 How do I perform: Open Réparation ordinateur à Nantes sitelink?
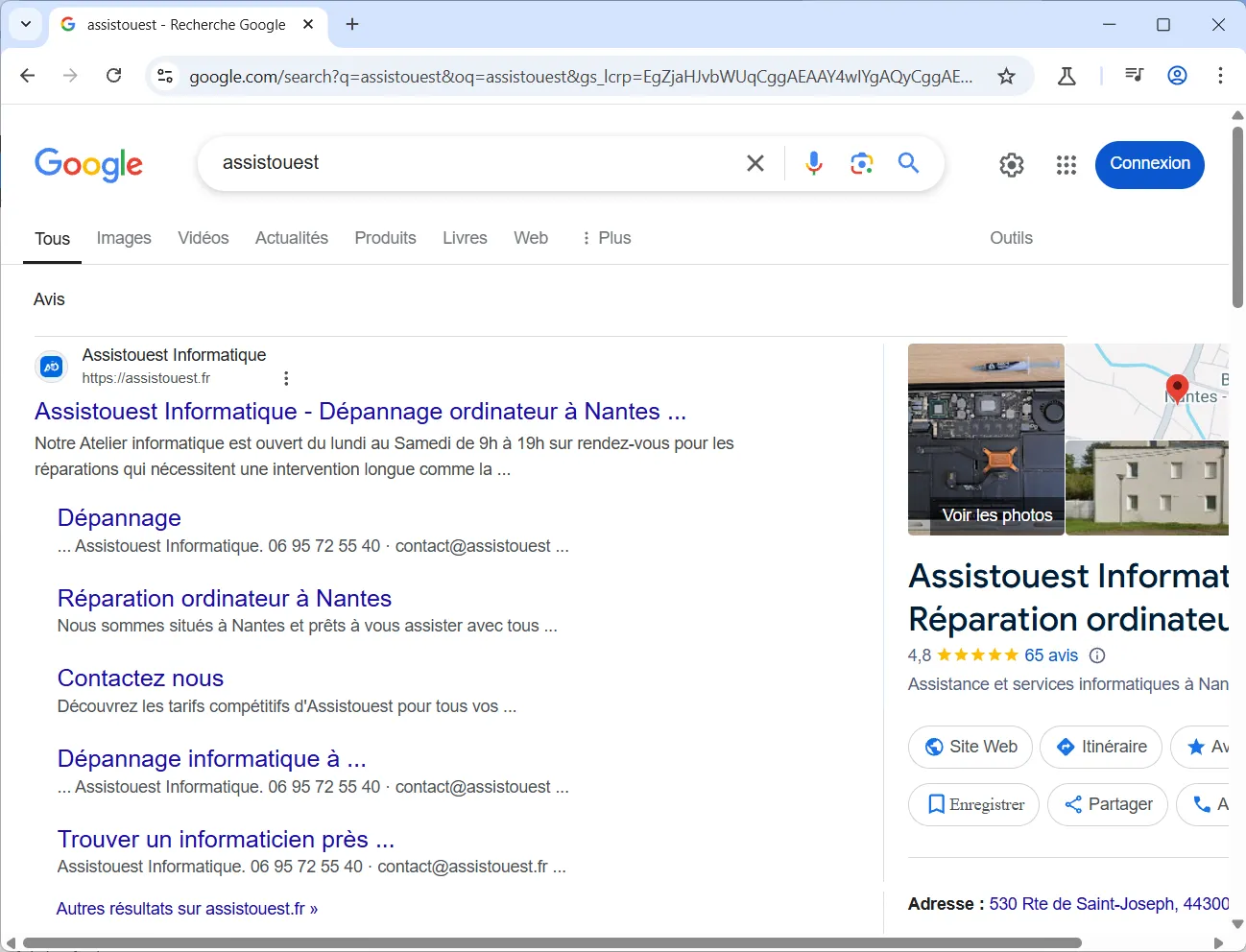225,599
